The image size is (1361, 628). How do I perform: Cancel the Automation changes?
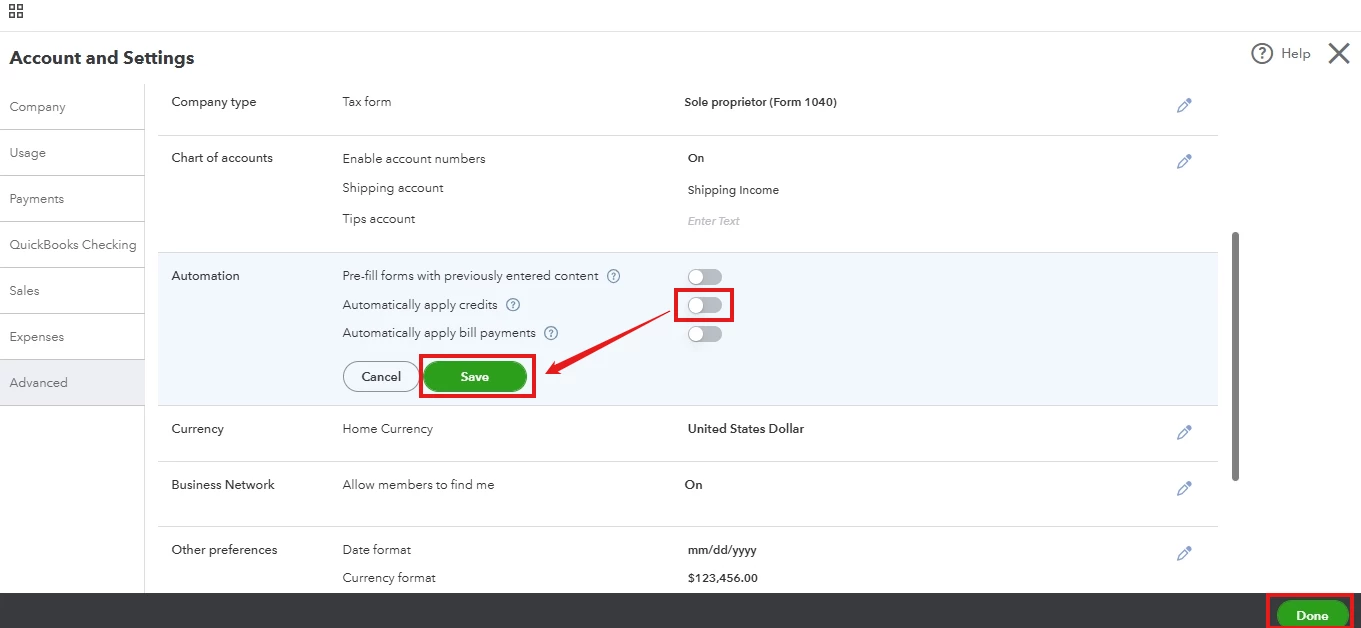(381, 377)
